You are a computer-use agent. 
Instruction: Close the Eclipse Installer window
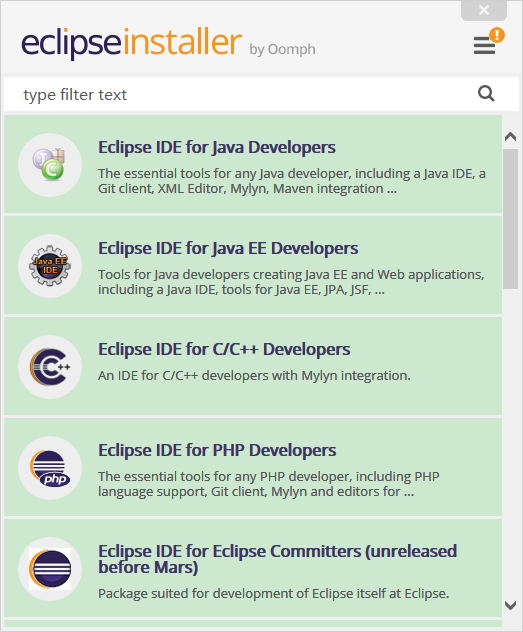(484, 10)
